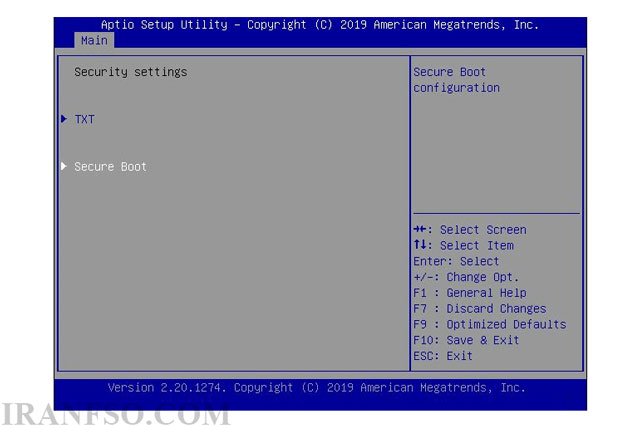640x426 pixels.
Task: Click the 'ESC: Exit' hint
Action: [x=443, y=356]
